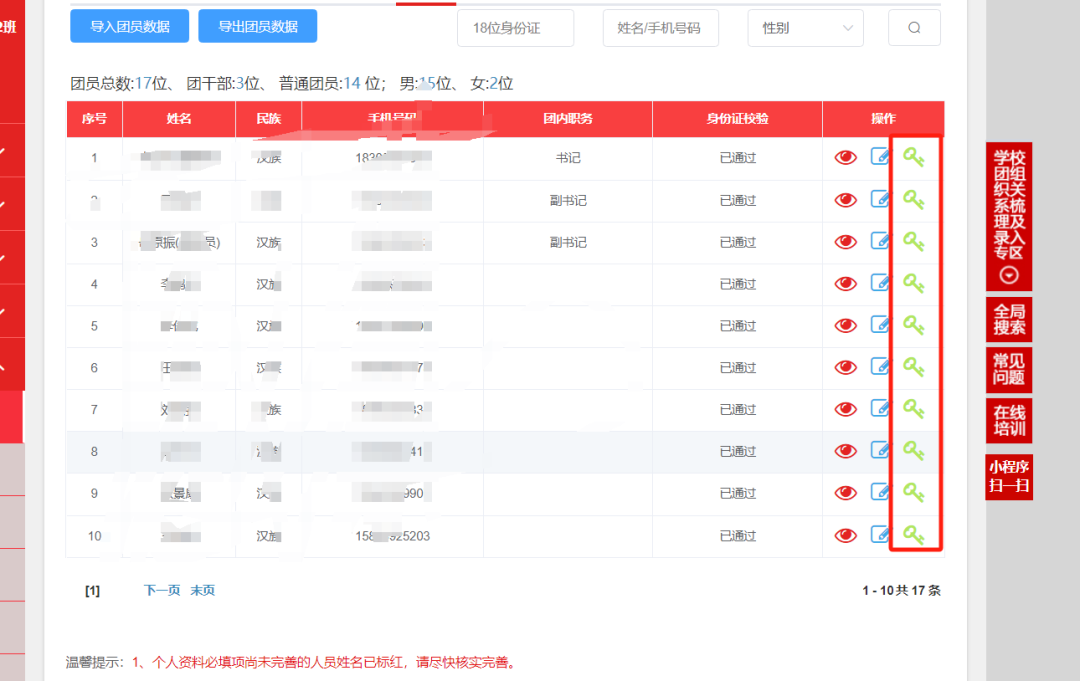Click the green key icon in row 1
1080x681 pixels.
pos(914,157)
